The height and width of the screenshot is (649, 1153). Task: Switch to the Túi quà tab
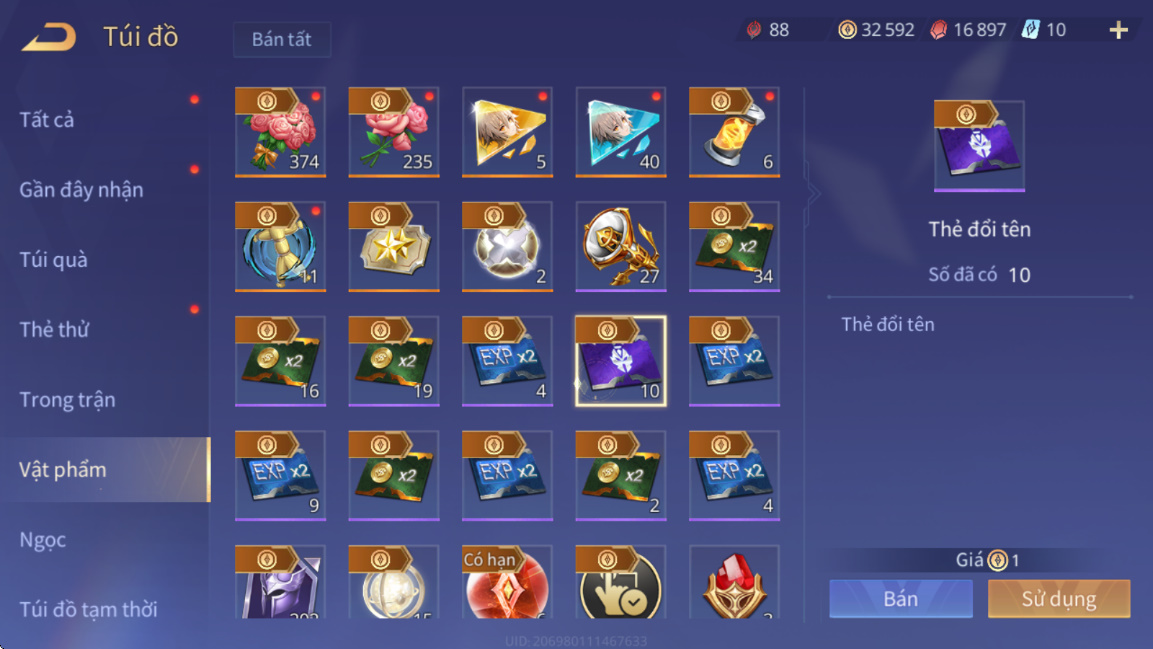54,259
